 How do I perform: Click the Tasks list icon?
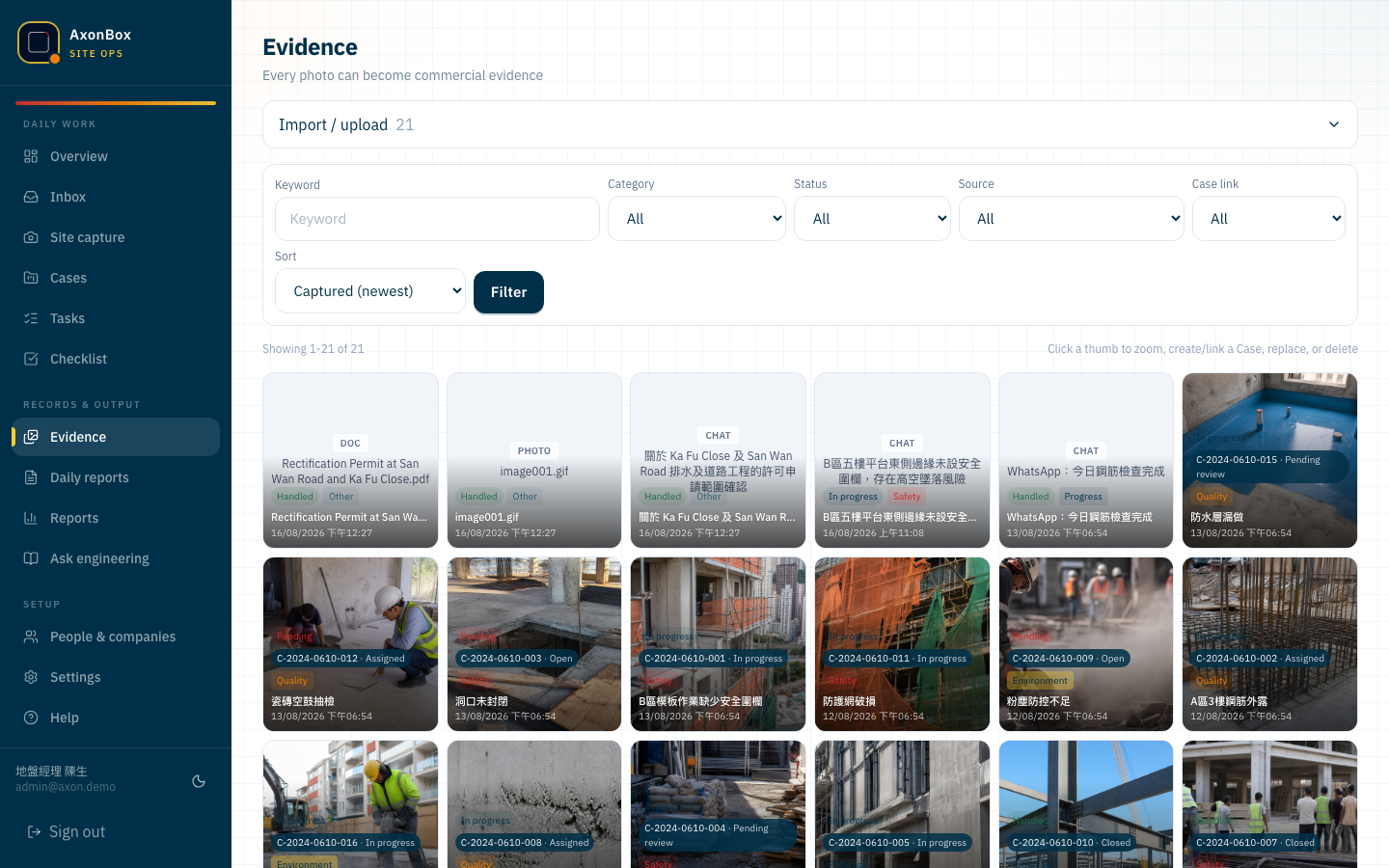point(31,318)
